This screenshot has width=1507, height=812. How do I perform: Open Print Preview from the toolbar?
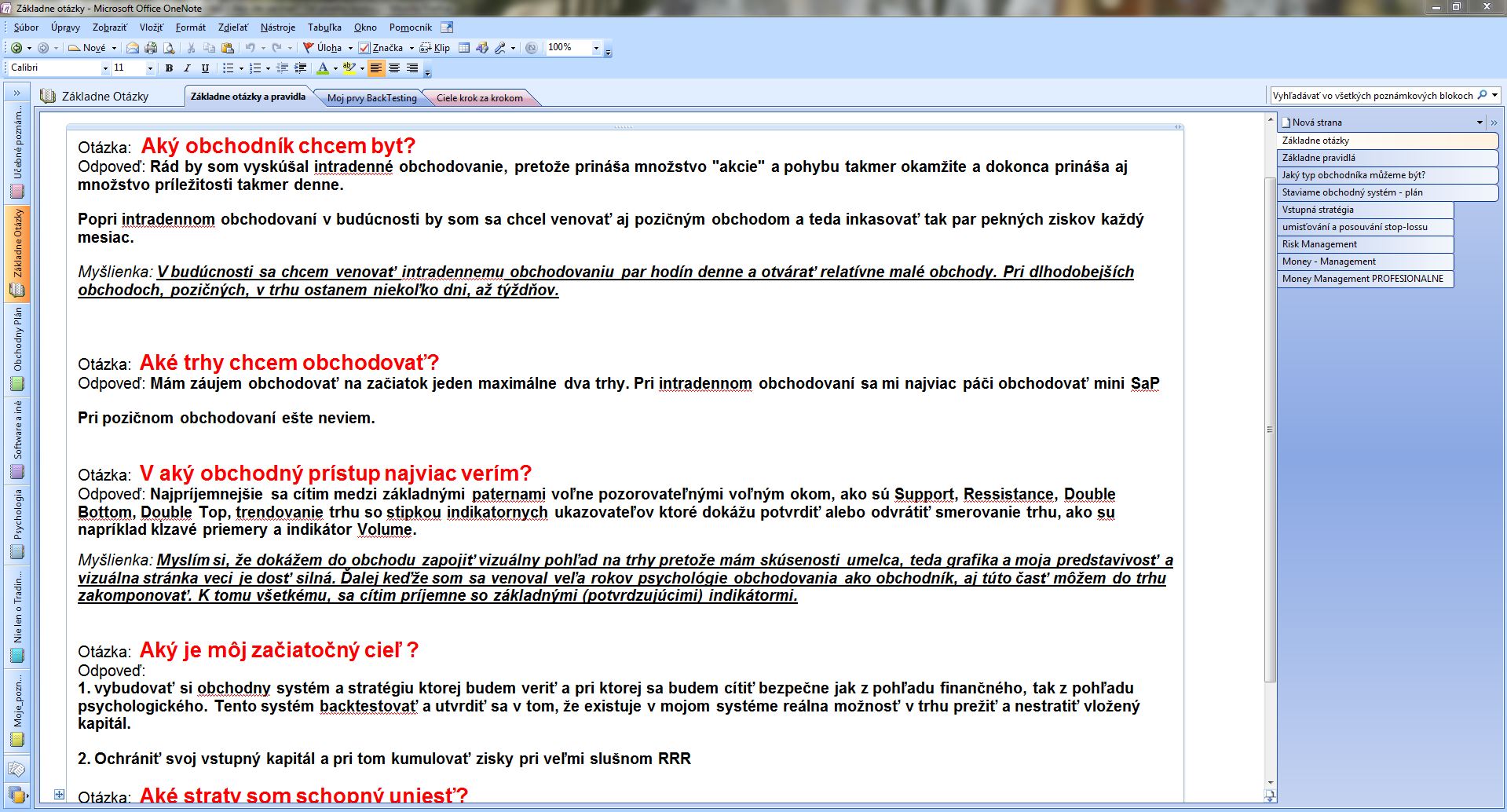(168, 48)
